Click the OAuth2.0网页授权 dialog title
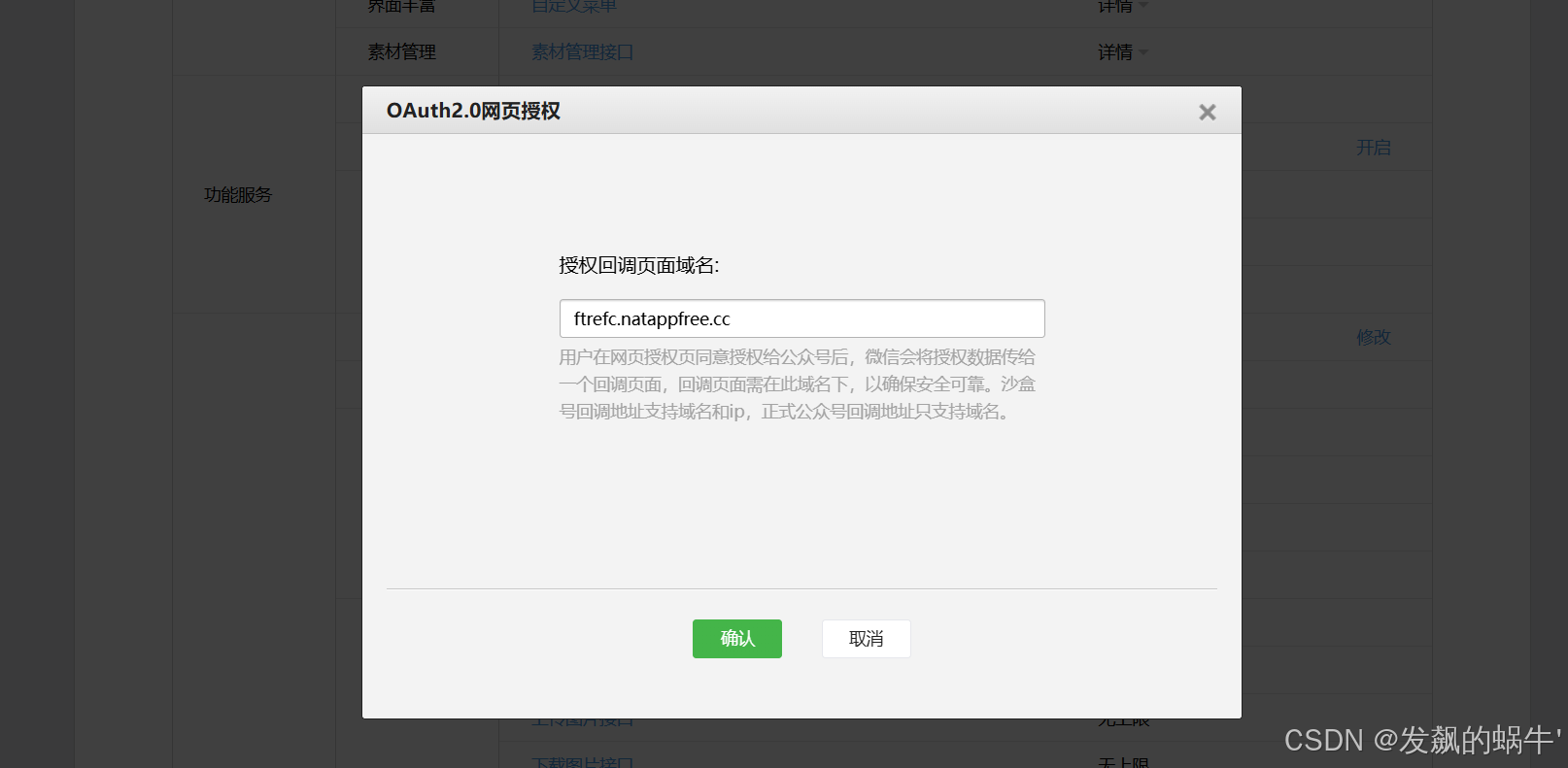The width and height of the screenshot is (1568, 768). coord(473,111)
